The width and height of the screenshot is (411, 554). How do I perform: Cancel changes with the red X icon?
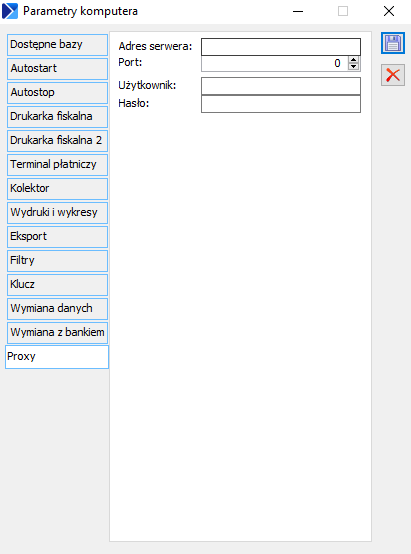393,75
